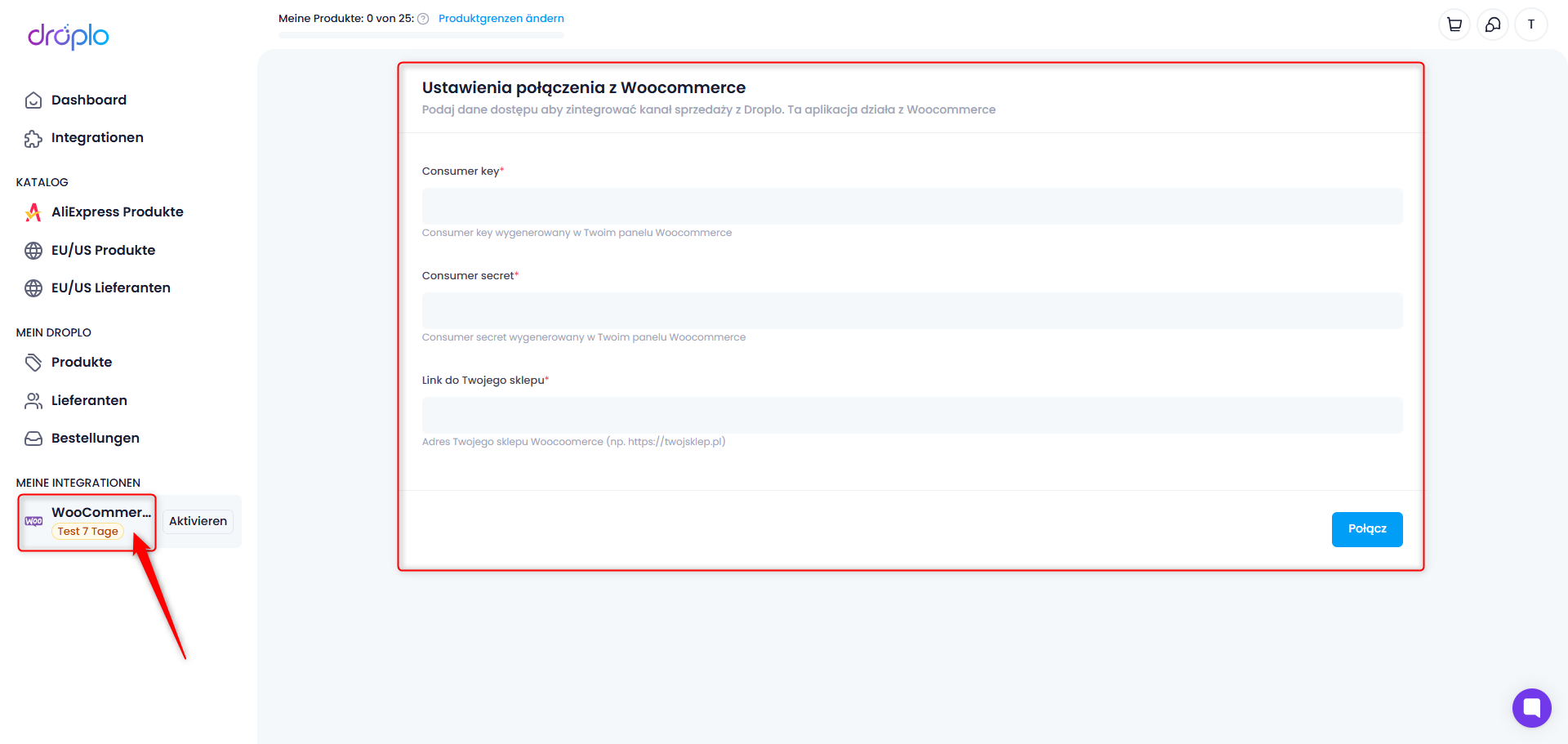The height and width of the screenshot is (744, 1568).
Task: Click hint Adres Twojego sklepu Woocoomerce
Action: [x=573, y=443]
